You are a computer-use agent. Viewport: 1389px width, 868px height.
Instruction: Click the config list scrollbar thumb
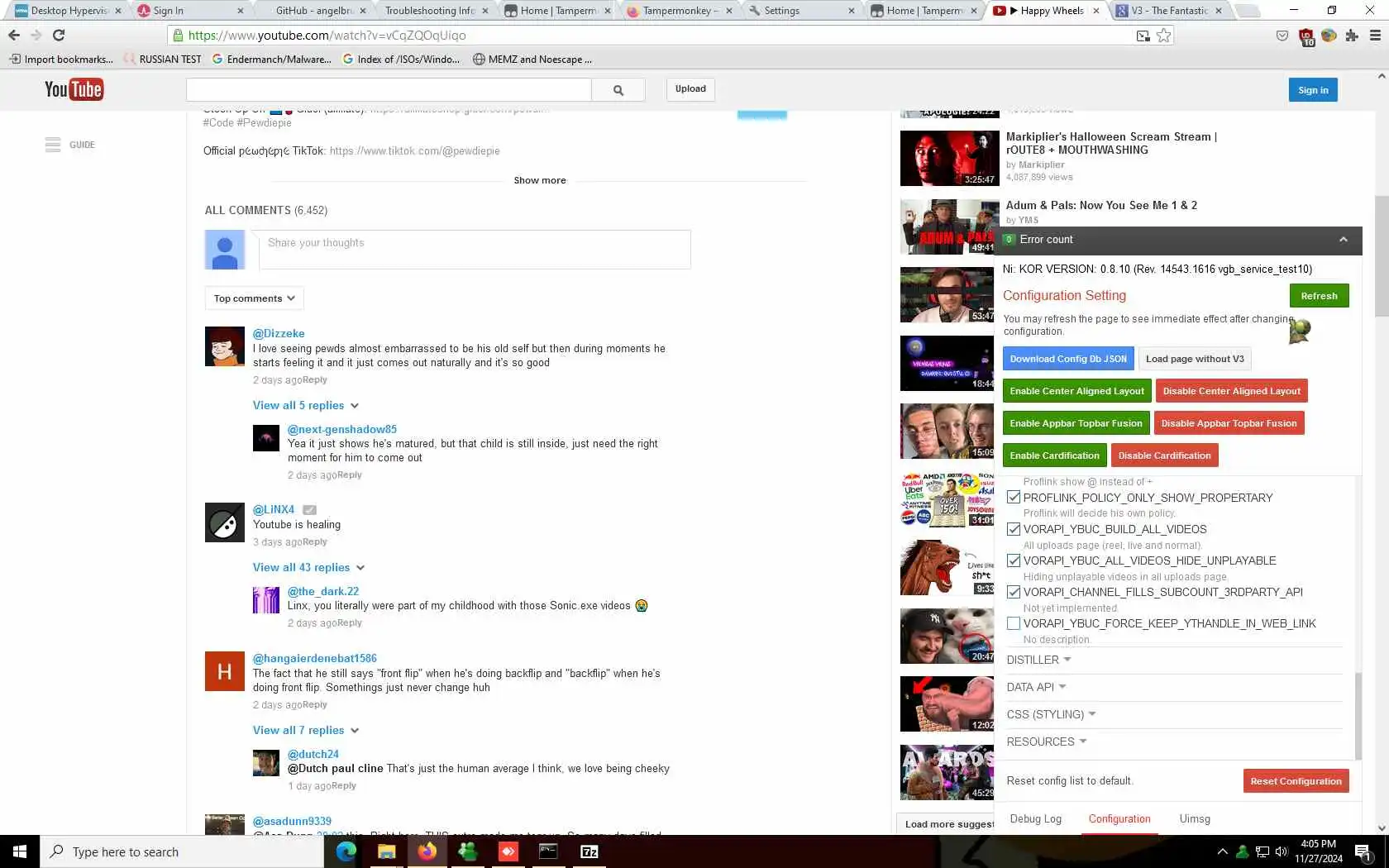coord(1358,715)
